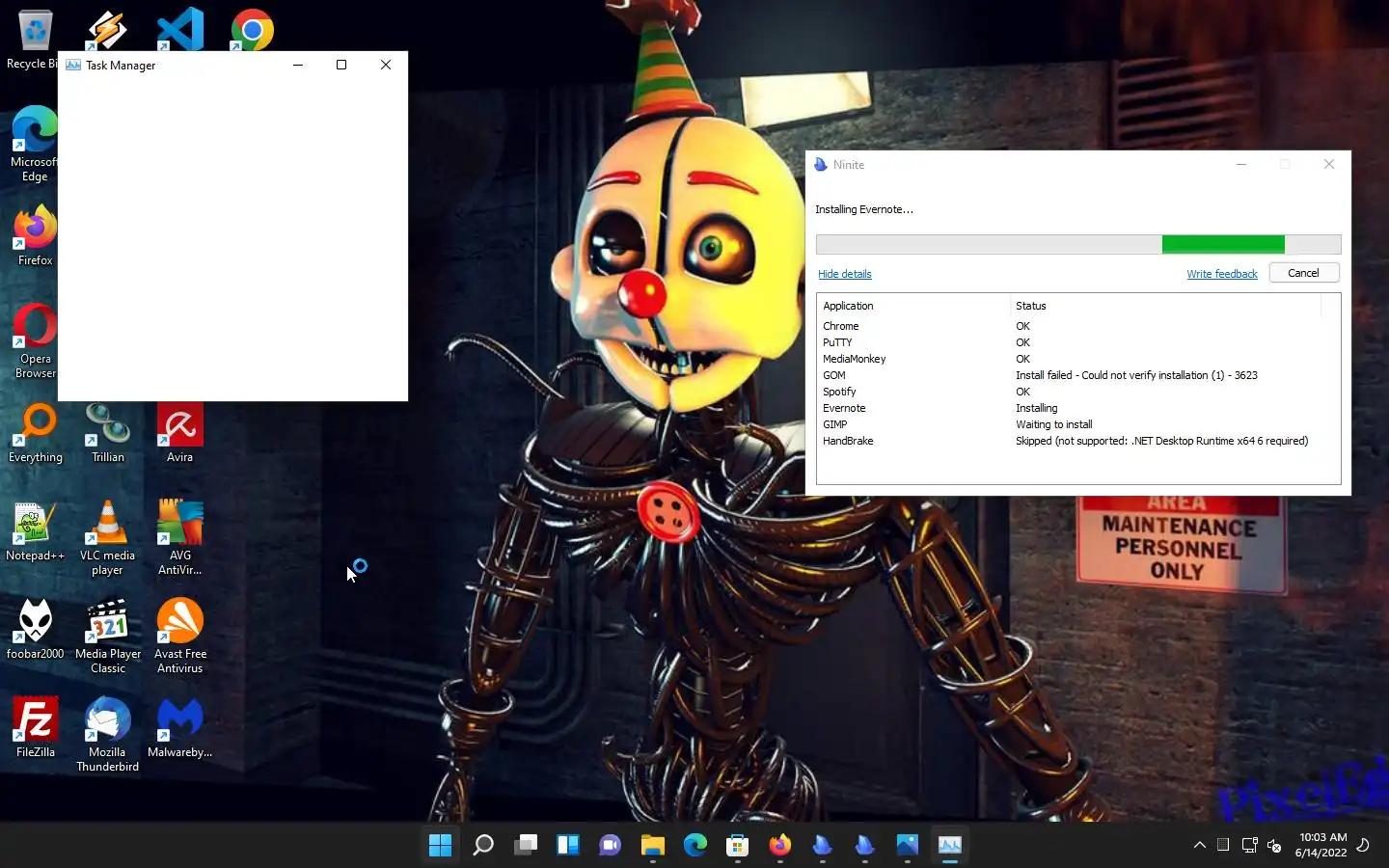Click the 'Waiting to install' status text
The width and height of the screenshot is (1389, 868).
click(x=1053, y=424)
